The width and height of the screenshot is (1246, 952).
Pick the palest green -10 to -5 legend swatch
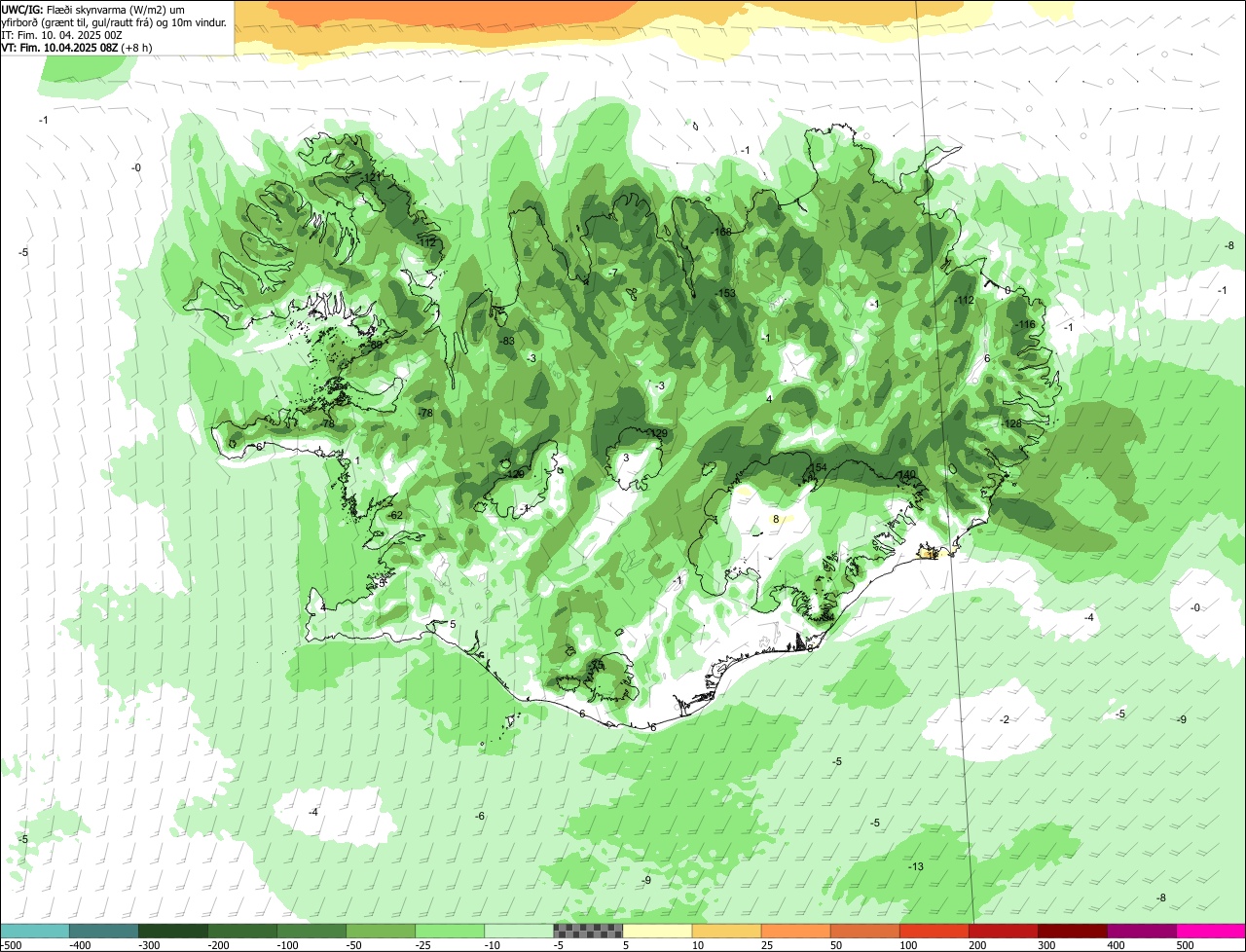[519, 930]
